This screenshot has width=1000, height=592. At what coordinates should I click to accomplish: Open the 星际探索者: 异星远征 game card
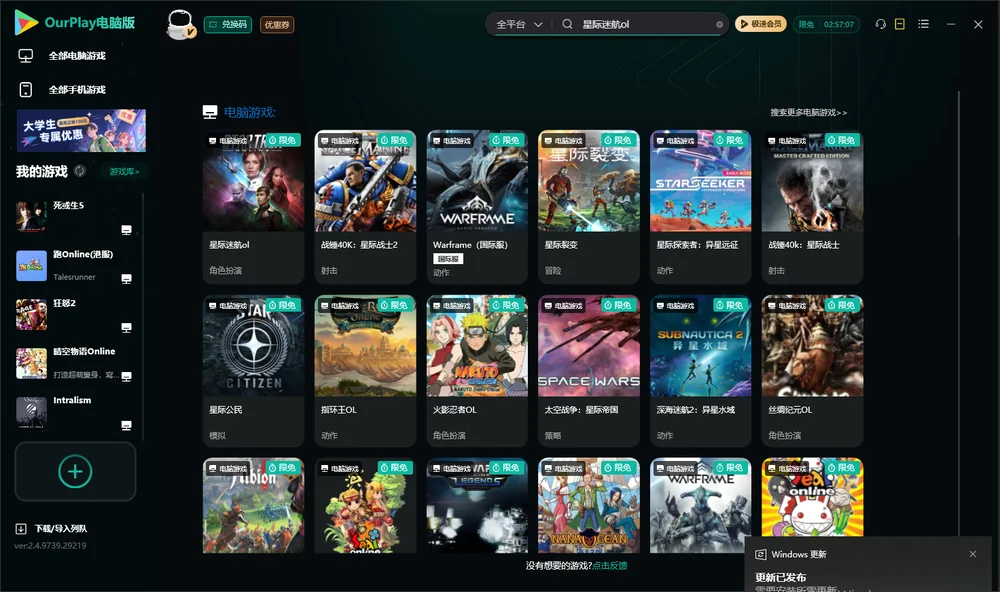700,207
